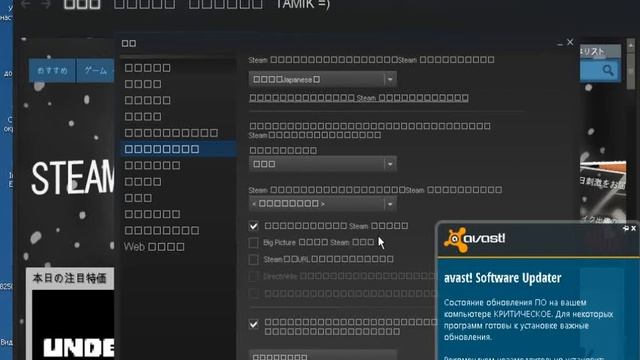The width and height of the screenshot is (640, 360).
Task: Click the underlined Steam link below the language dropdown
Action: click(359, 98)
